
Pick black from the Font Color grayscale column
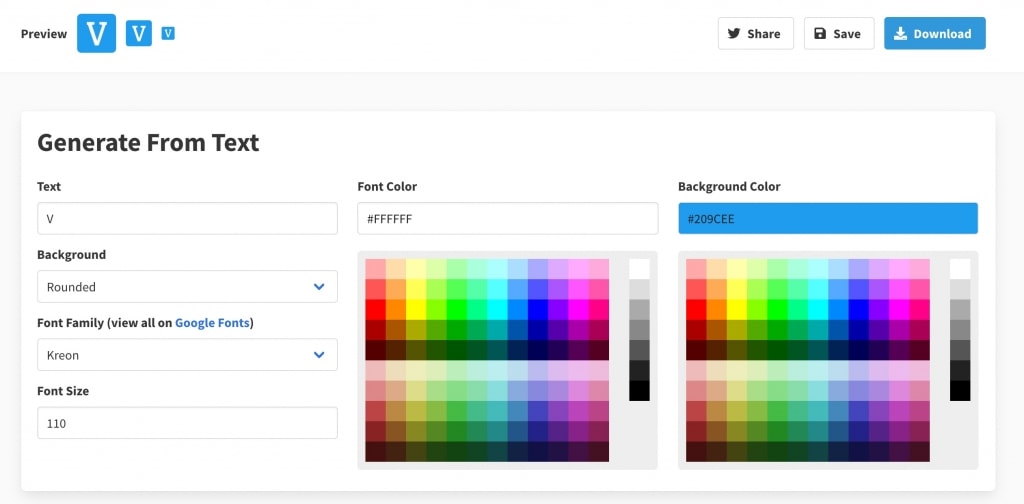point(639,390)
